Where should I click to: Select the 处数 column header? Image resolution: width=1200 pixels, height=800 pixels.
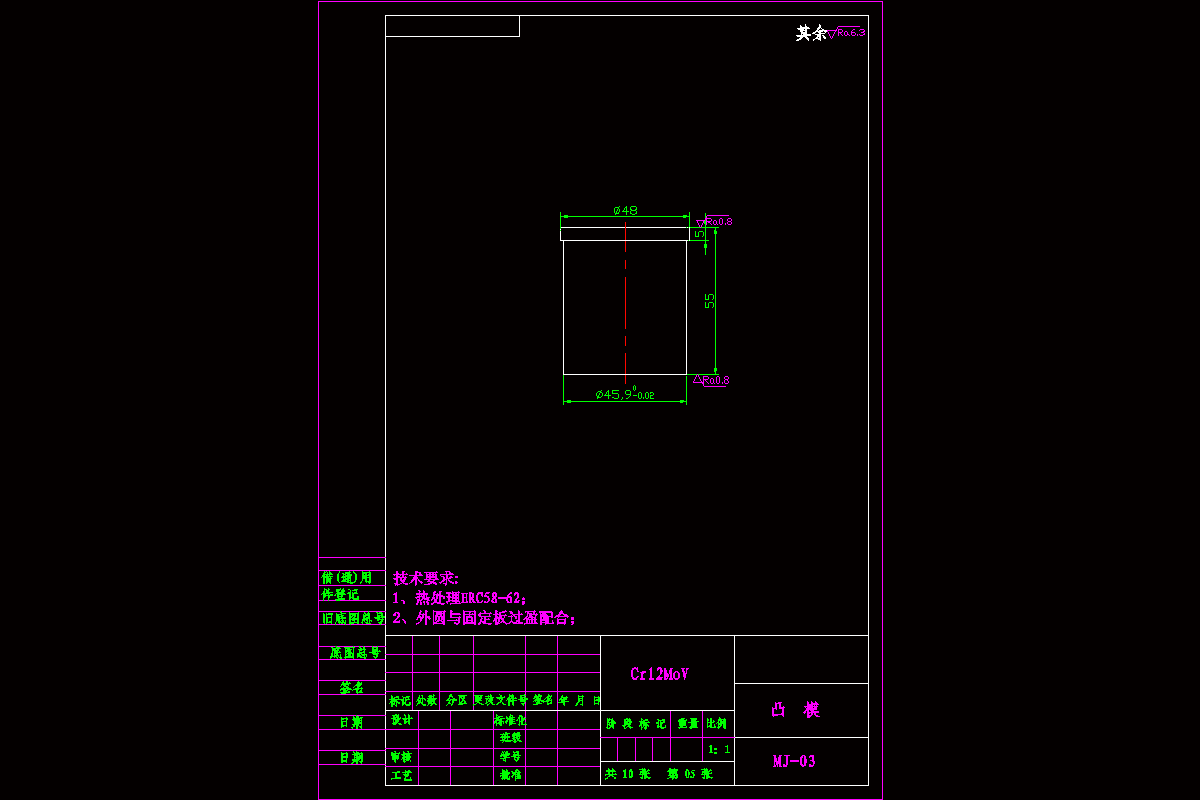[x=427, y=701]
